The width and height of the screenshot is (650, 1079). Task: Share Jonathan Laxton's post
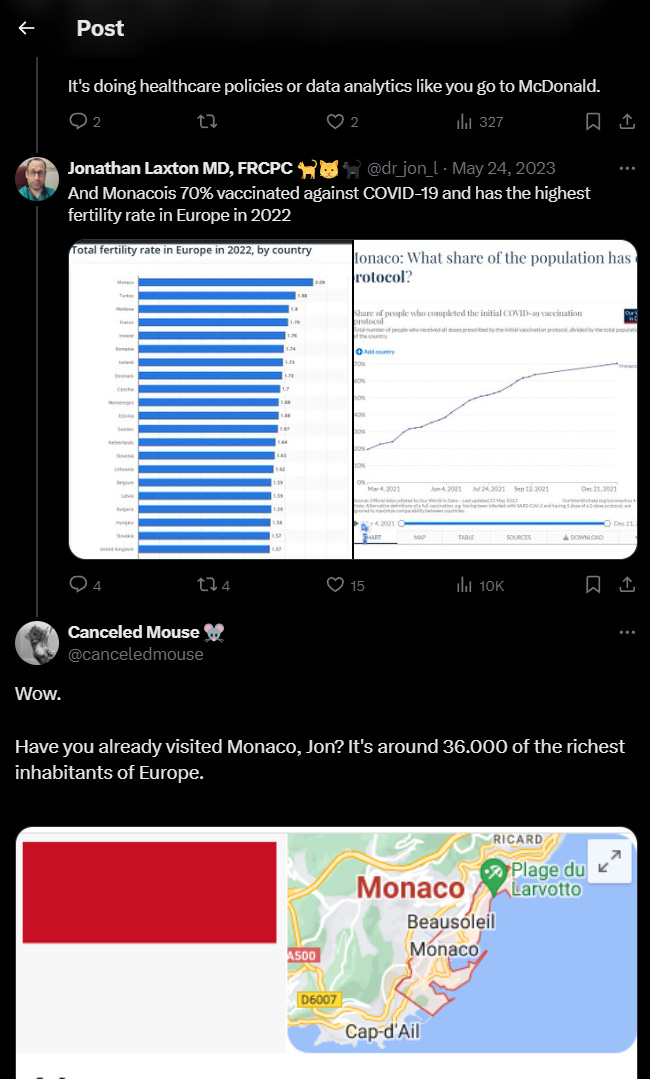(x=627, y=585)
